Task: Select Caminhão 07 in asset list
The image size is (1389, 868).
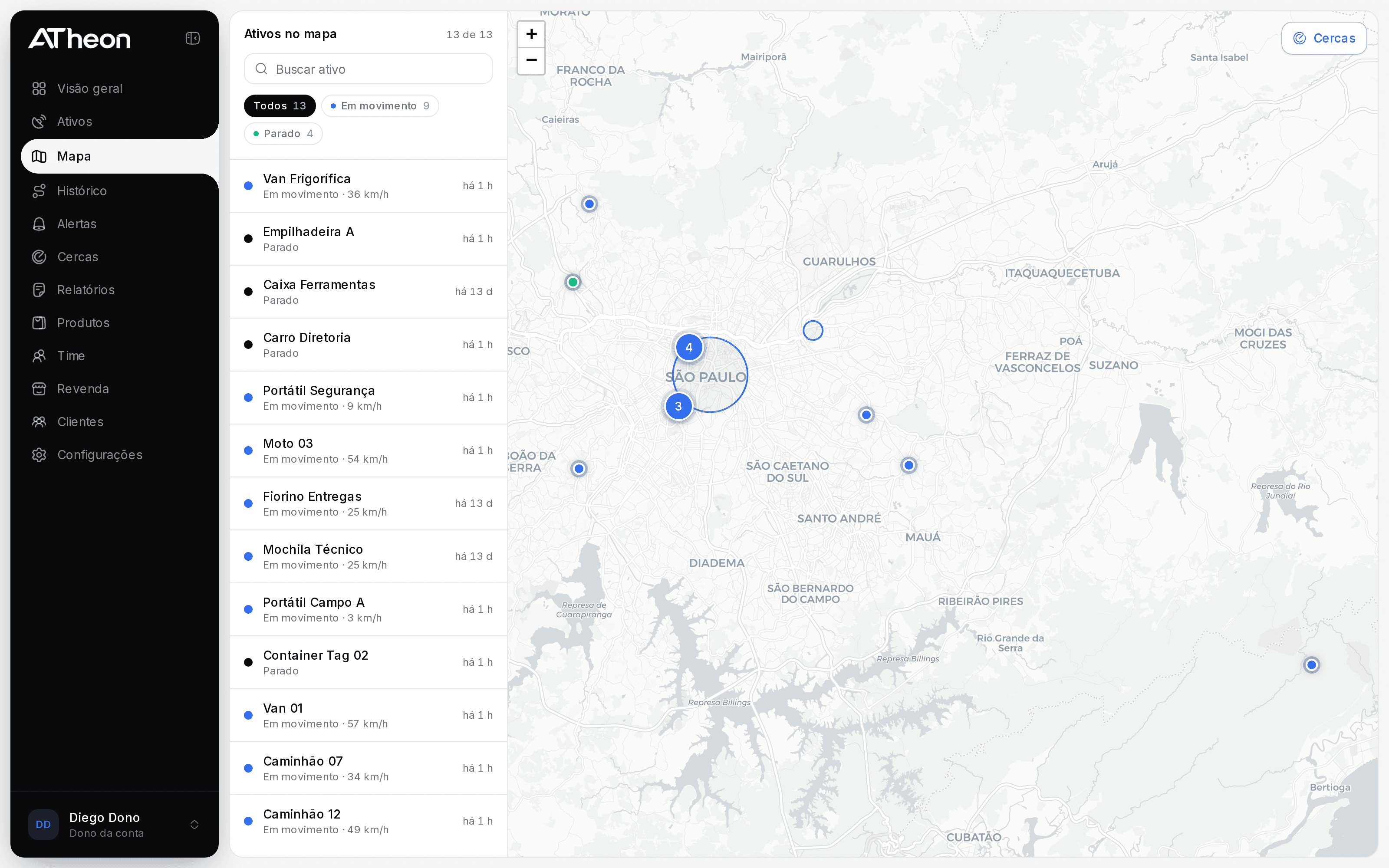Action: pyautogui.click(x=369, y=768)
